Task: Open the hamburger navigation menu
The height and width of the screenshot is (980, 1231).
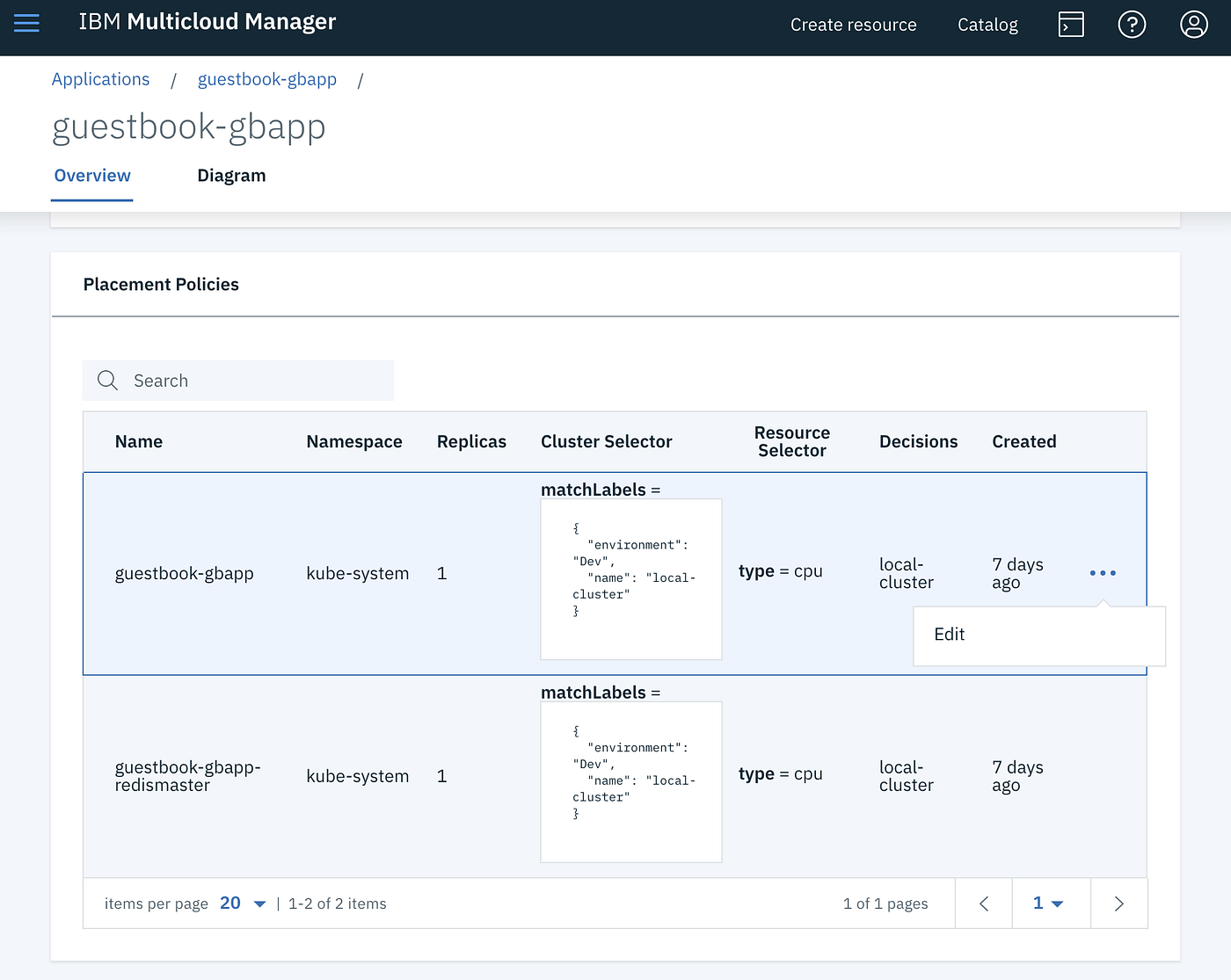Action: (27, 24)
